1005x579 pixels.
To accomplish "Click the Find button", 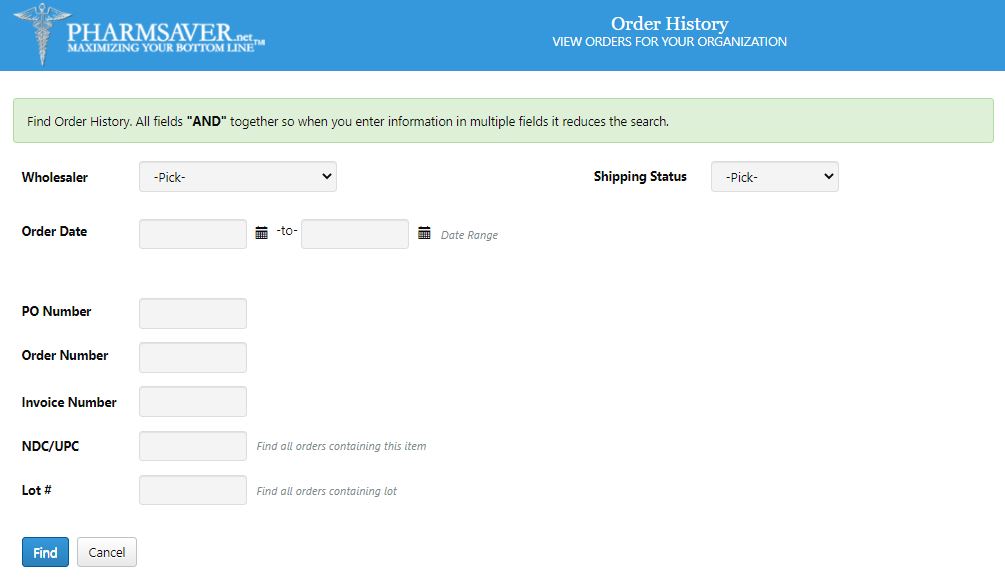I will (x=45, y=552).
